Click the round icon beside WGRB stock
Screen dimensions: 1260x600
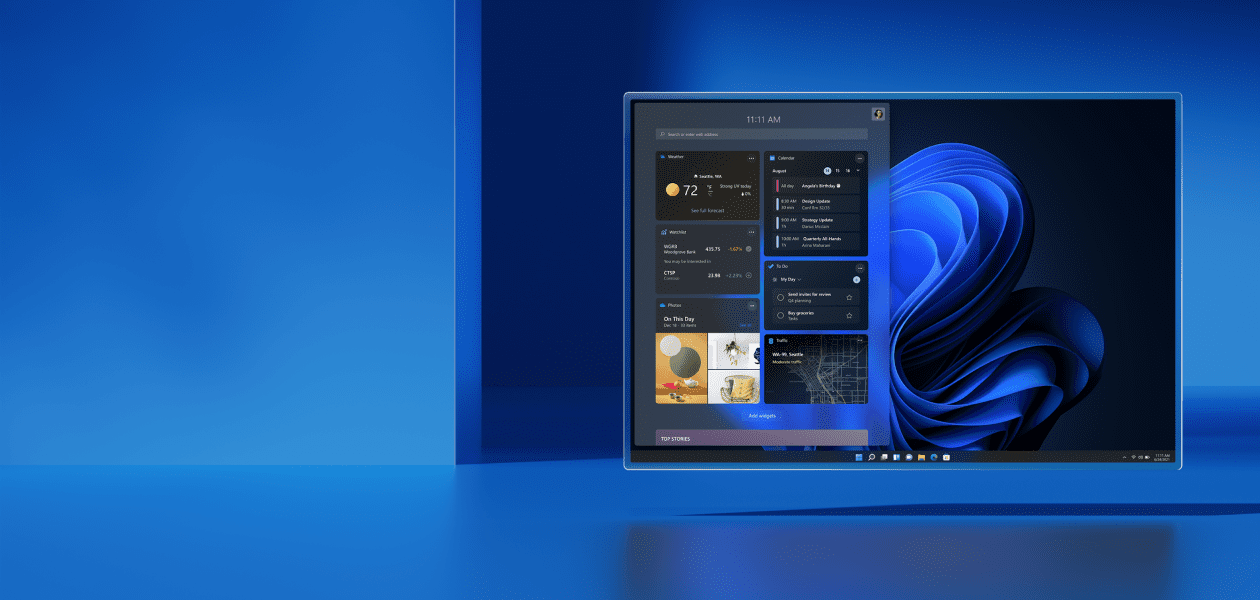(x=748, y=249)
